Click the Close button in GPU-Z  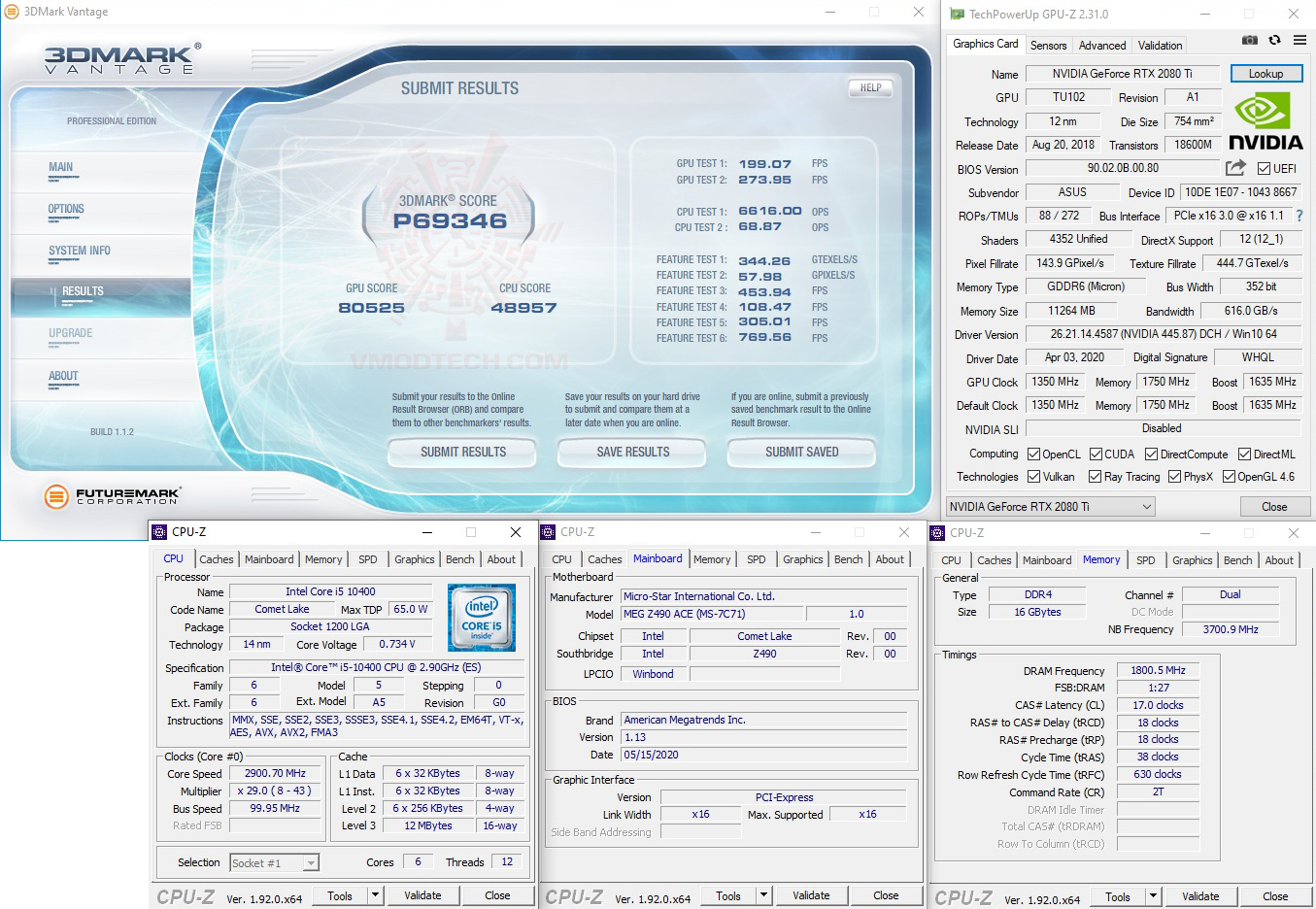[x=1274, y=507]
